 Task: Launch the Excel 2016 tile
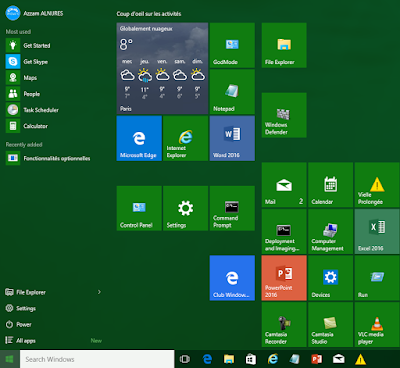[x=377, y=232]
